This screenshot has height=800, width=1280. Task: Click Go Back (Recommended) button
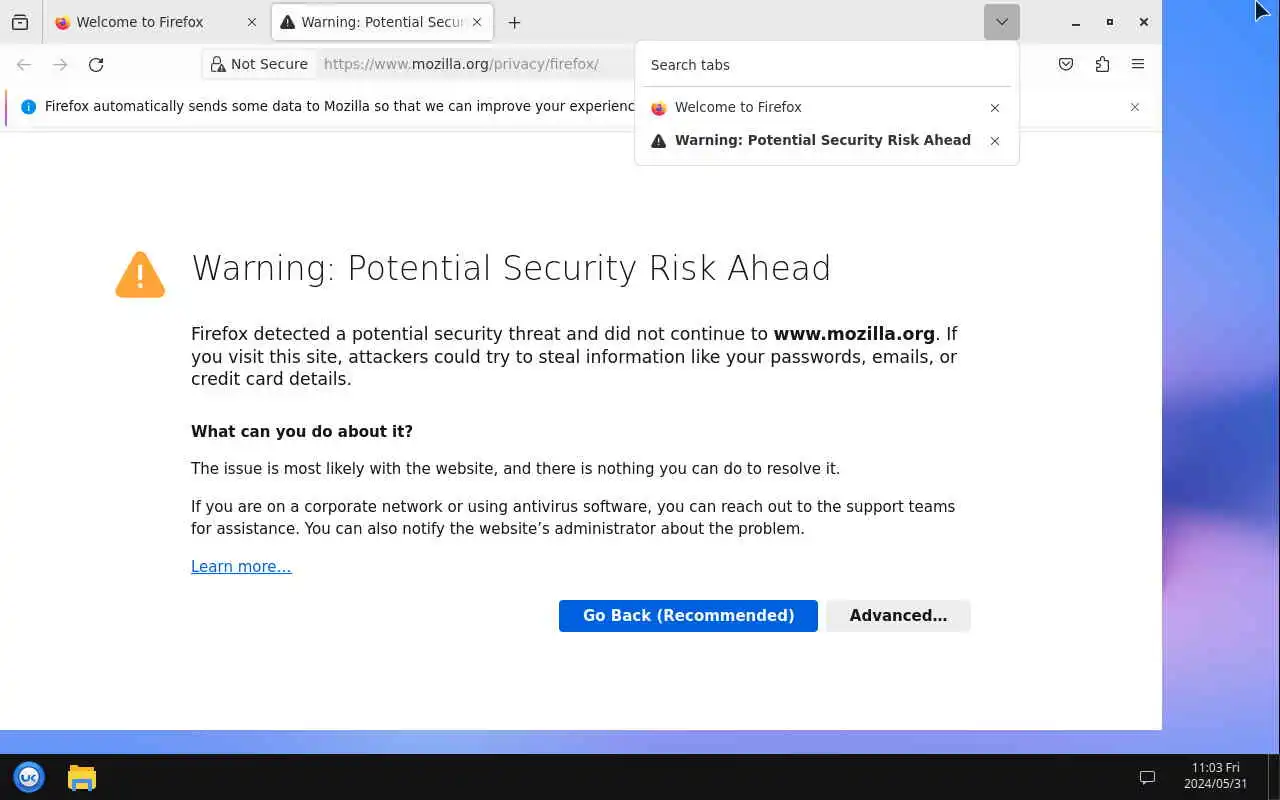(688, 616)
